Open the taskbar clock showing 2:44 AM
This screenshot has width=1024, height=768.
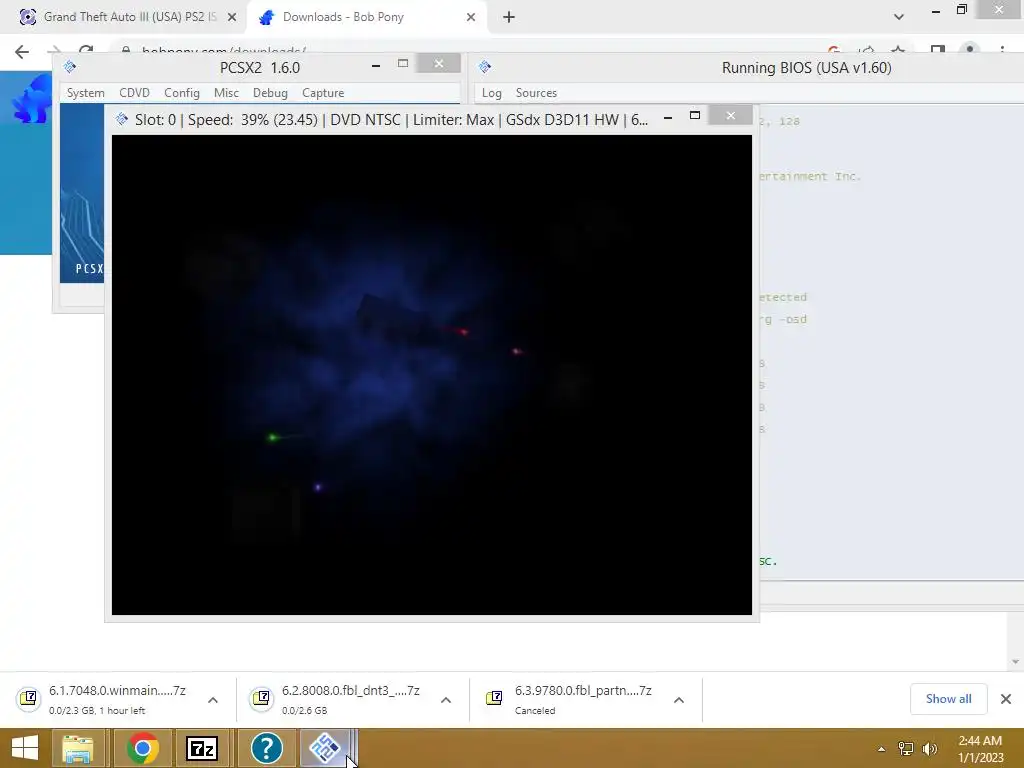coord(980,749)
